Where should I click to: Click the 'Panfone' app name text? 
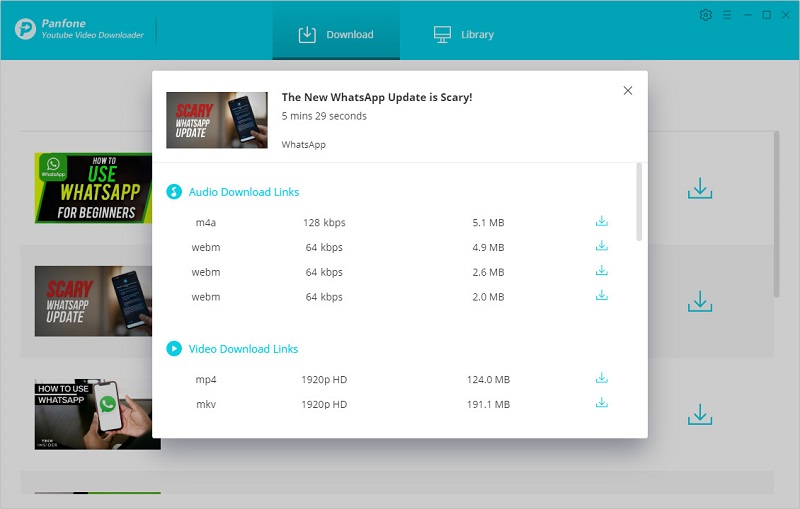point(64,23)
